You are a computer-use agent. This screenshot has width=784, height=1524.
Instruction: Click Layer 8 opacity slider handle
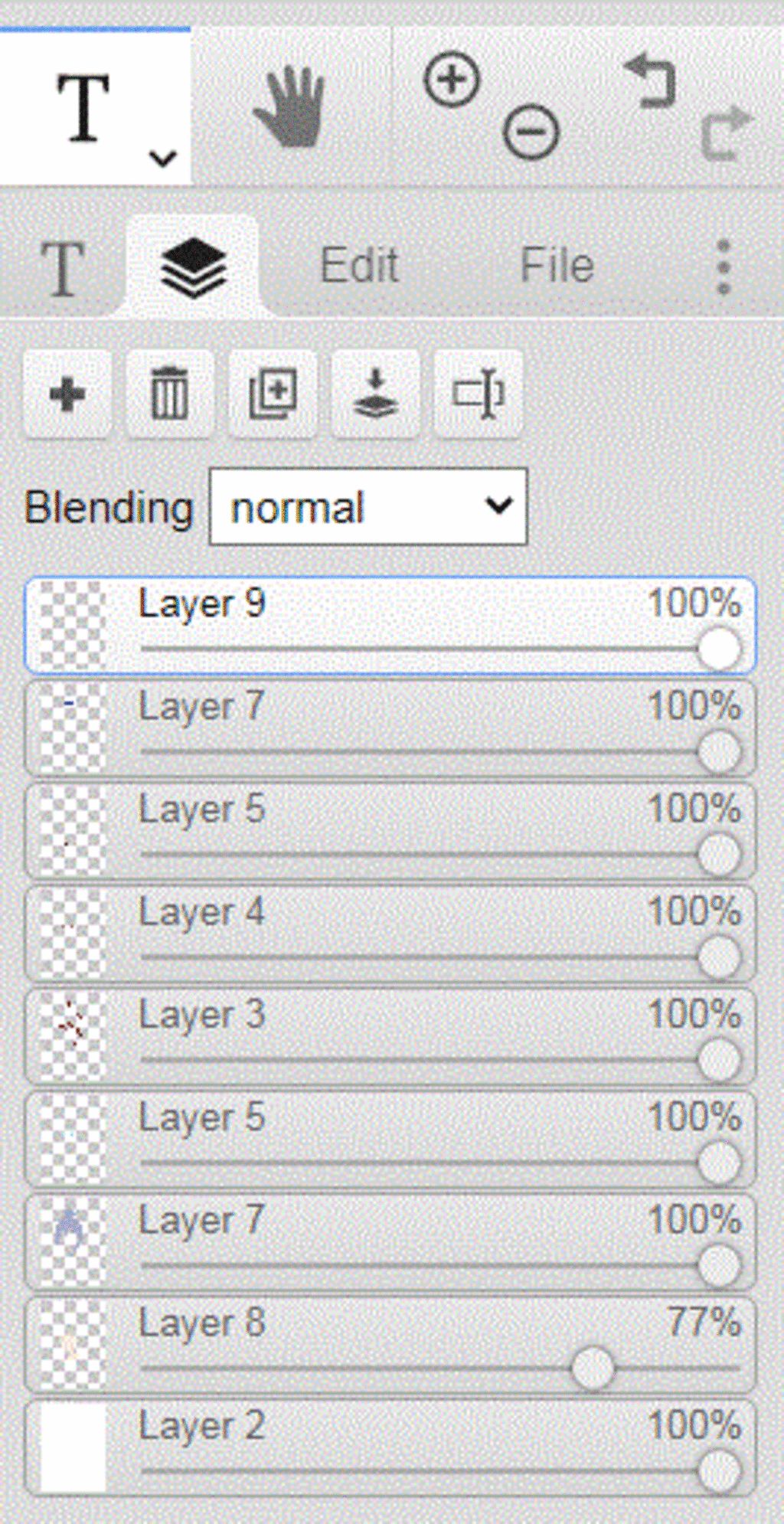coord(593,1368)
